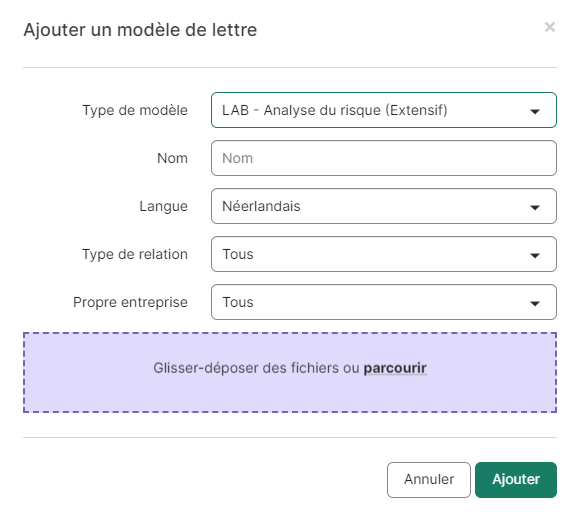Focus the Nom text input field
Viewport: 579px width, 514px height.
tap(384, 158)
